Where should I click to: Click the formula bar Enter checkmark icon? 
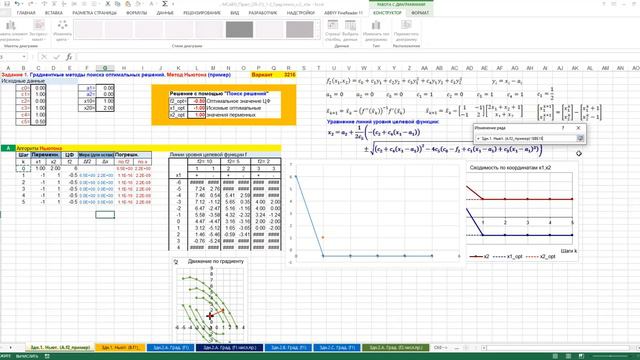coord(56,57)
